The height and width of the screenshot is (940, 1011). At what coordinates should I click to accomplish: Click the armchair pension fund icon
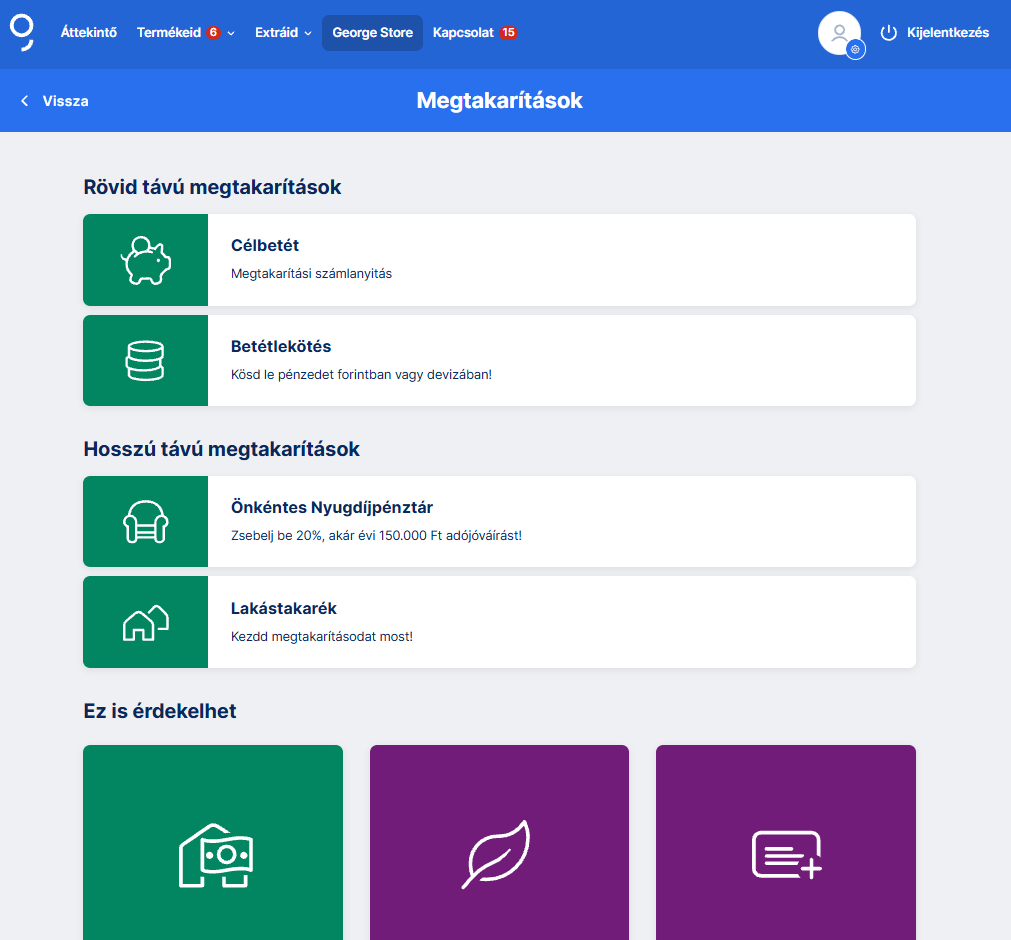(x=146, y=522)
